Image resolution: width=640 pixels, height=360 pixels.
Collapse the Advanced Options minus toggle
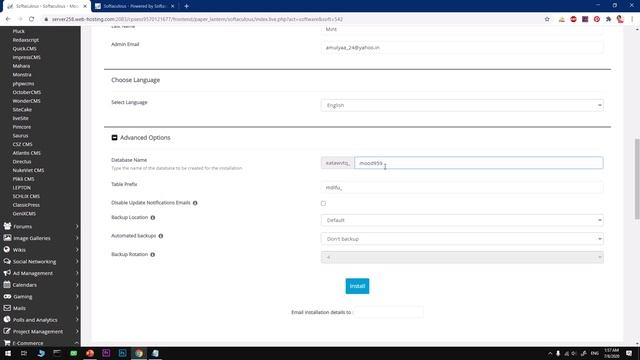point(114,138)
